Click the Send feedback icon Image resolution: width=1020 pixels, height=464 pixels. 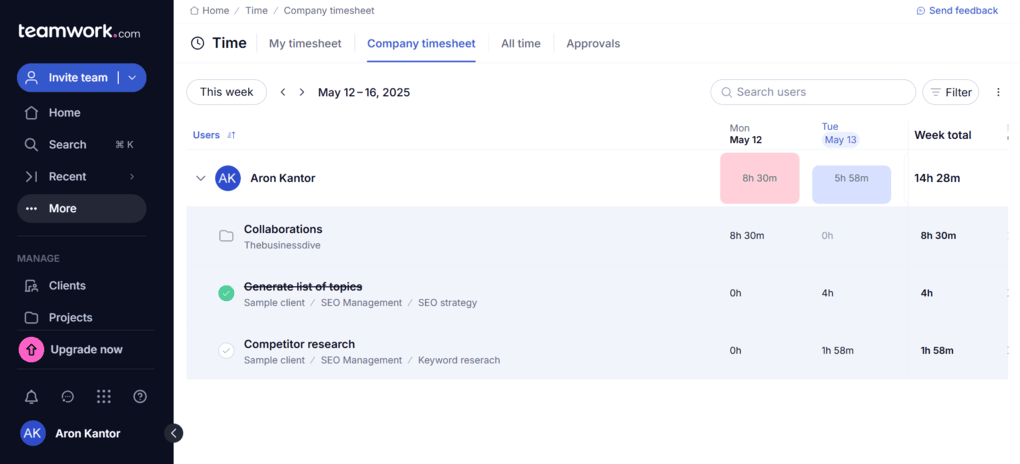920,10
